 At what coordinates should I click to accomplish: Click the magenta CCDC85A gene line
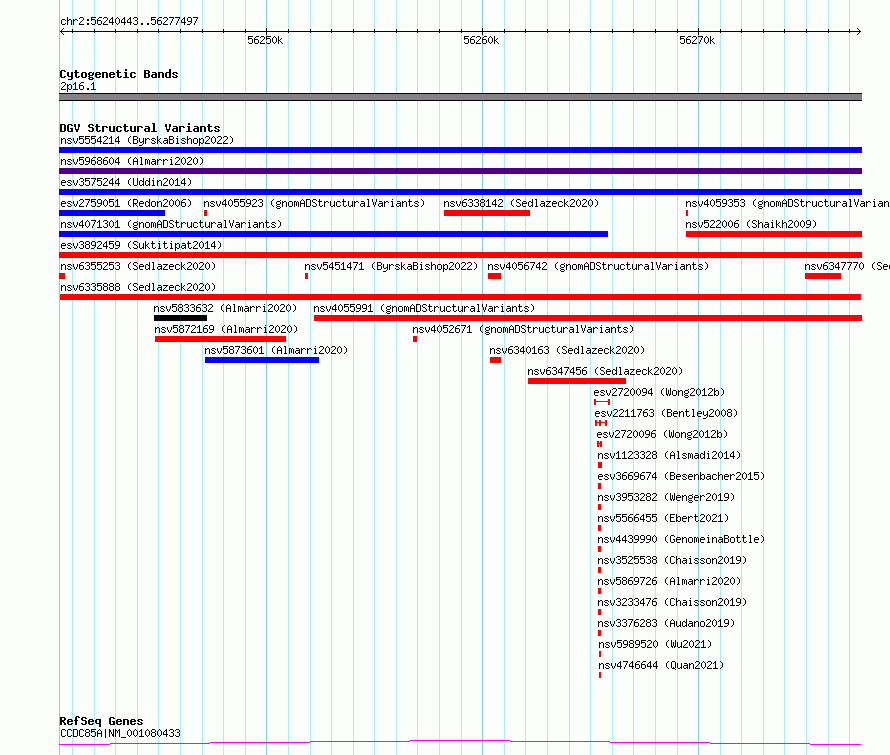(460, 742)
